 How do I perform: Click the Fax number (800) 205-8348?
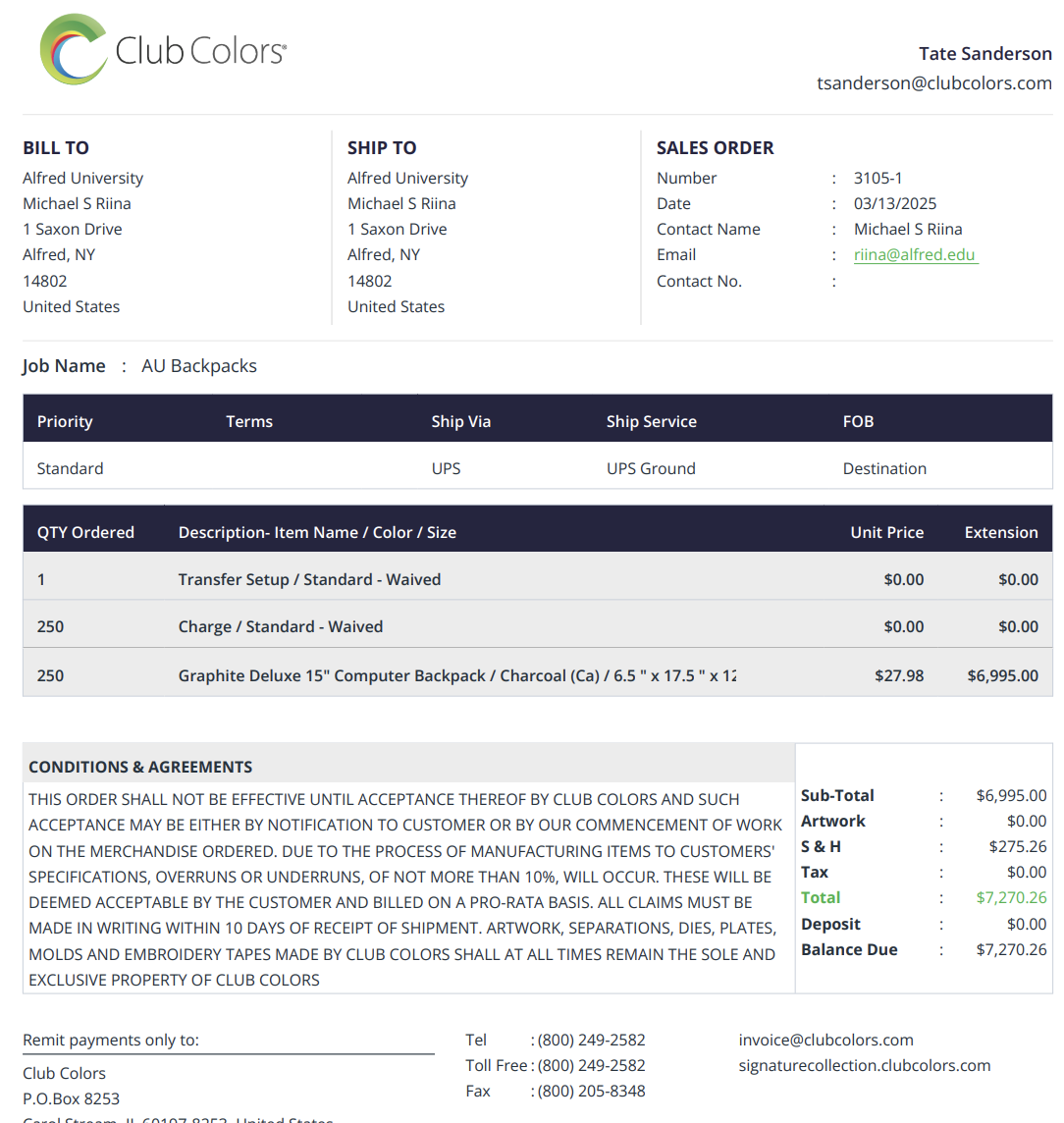[x=591, y=1091]
